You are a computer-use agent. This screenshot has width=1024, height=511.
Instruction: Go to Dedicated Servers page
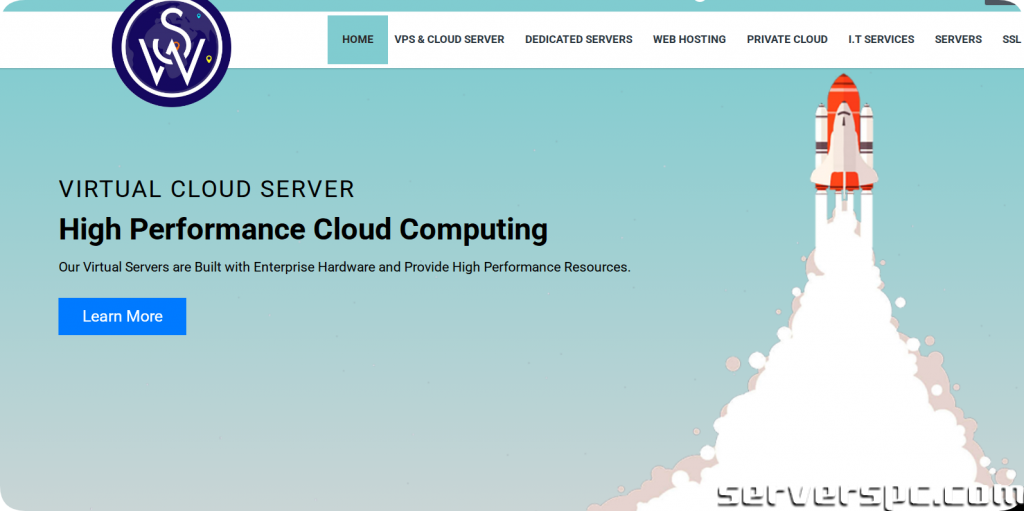578,40
